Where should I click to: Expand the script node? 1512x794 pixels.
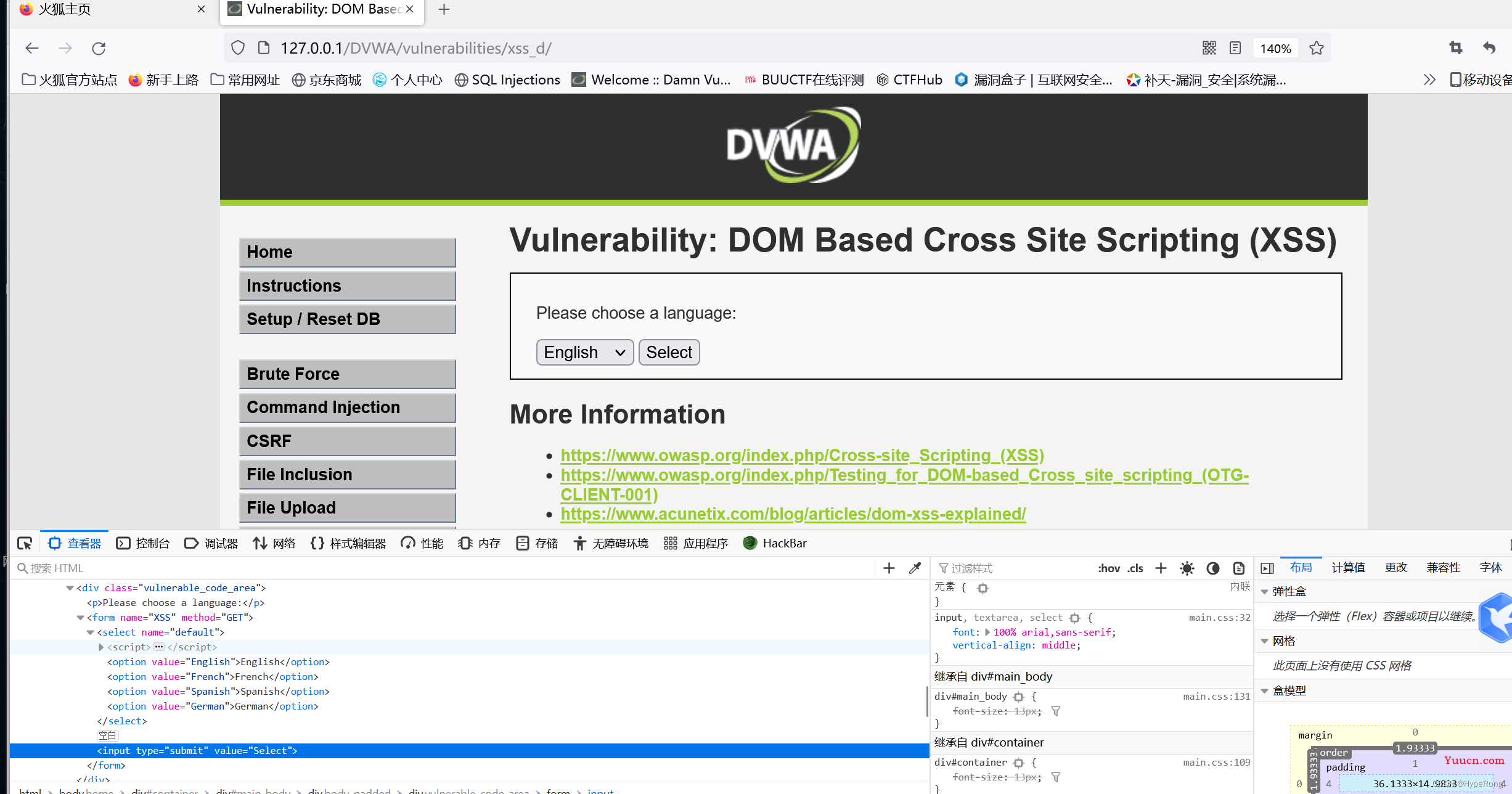point(101,647)
